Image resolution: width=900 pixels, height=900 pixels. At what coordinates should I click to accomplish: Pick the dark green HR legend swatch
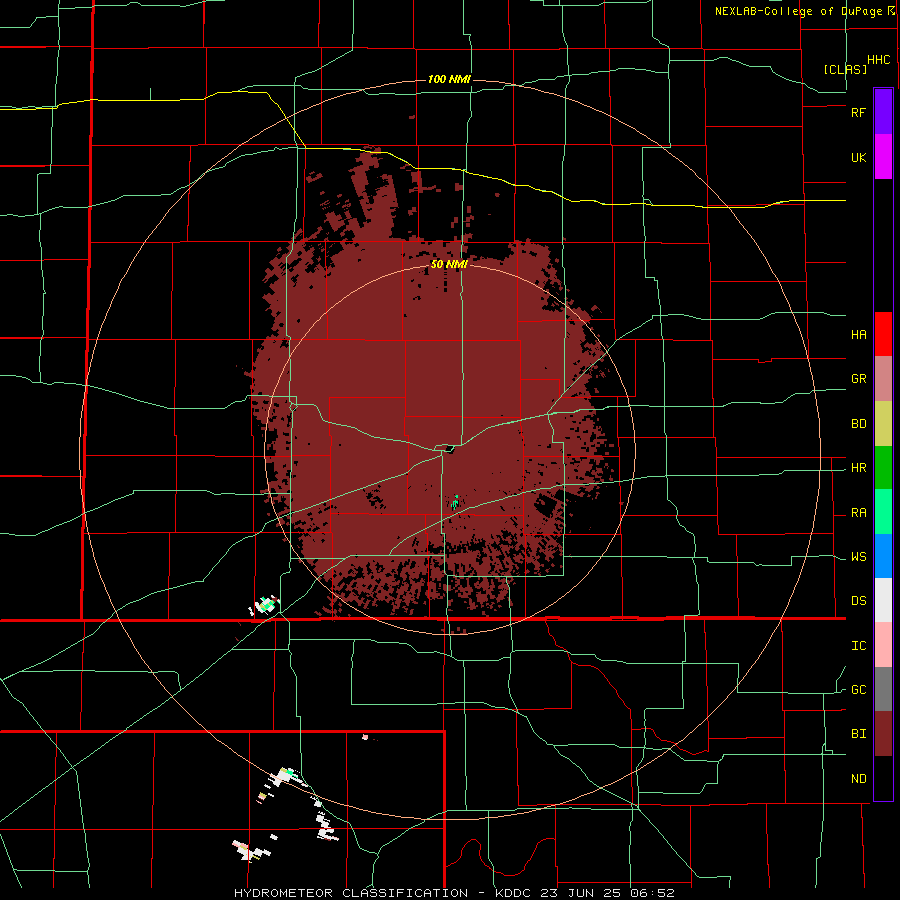883,468
